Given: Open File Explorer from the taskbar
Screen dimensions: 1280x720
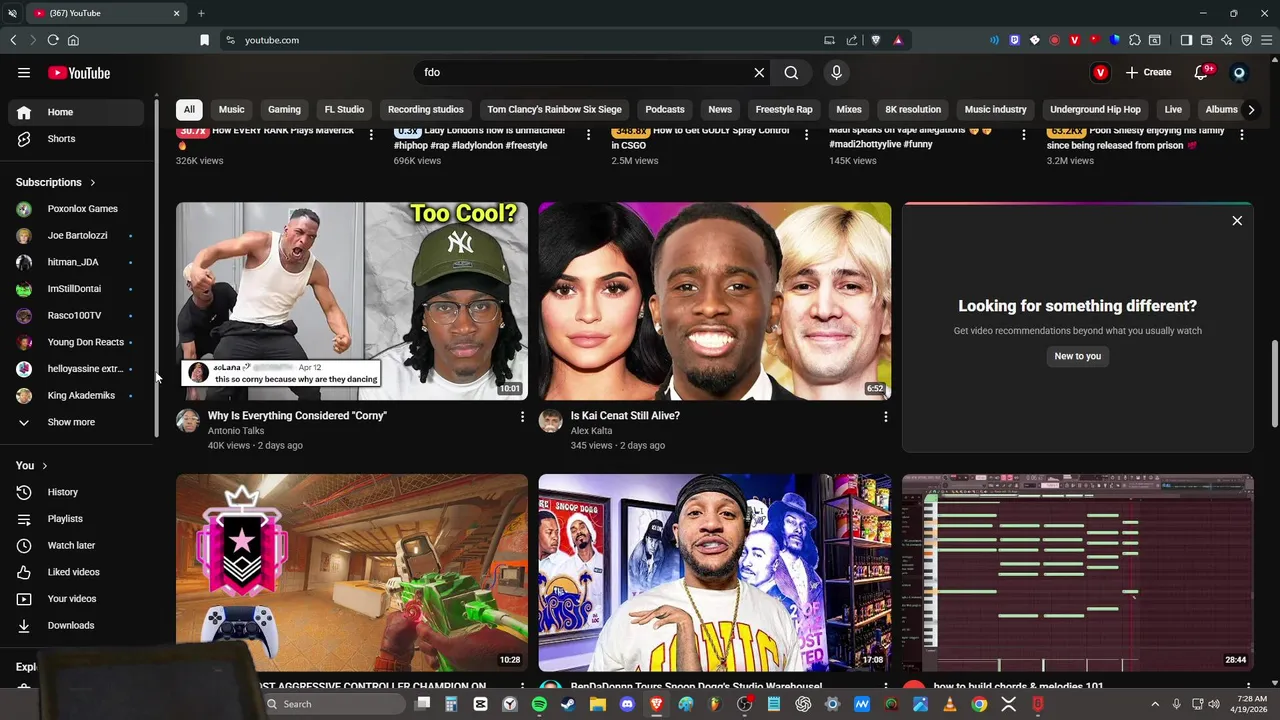Looking at the screenshot, I should [x=598, y=704].
